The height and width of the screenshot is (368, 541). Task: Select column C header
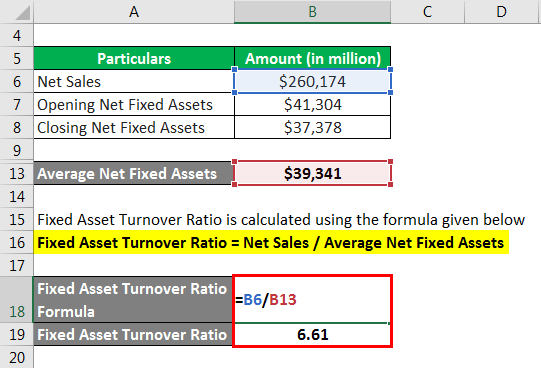(427, 12)
